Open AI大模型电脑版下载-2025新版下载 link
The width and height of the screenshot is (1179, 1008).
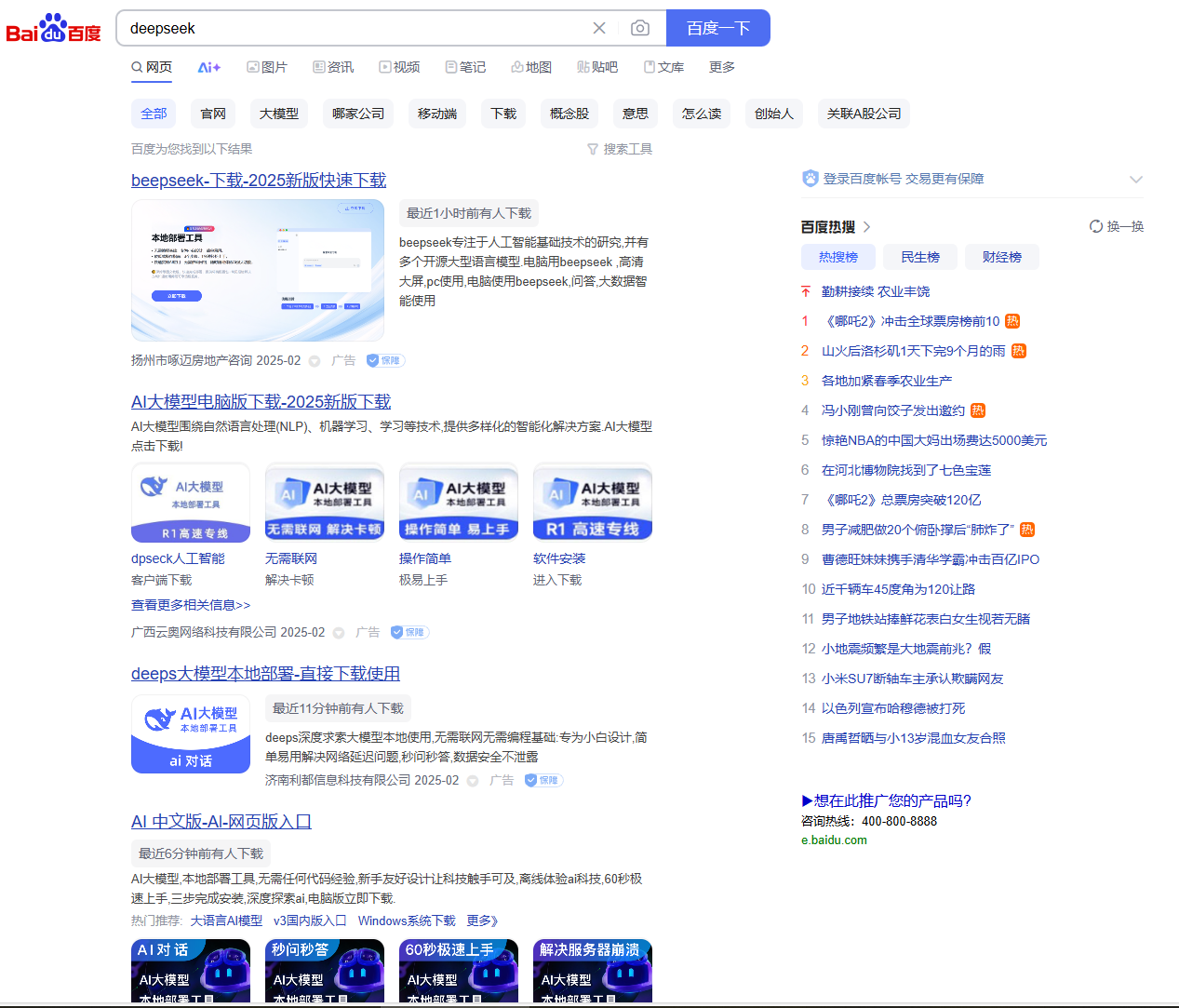[261, 401]
